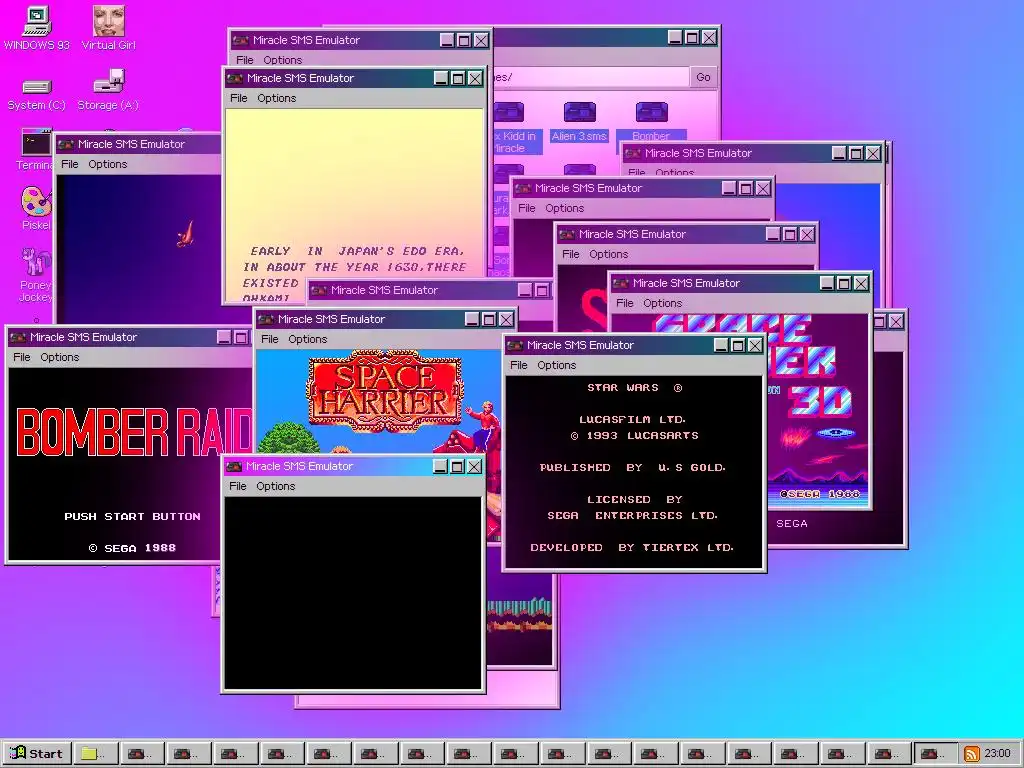Open Options menu in the Star Wars window
The width and height of the screenshot is (1024, 768).
pos(556,365)
